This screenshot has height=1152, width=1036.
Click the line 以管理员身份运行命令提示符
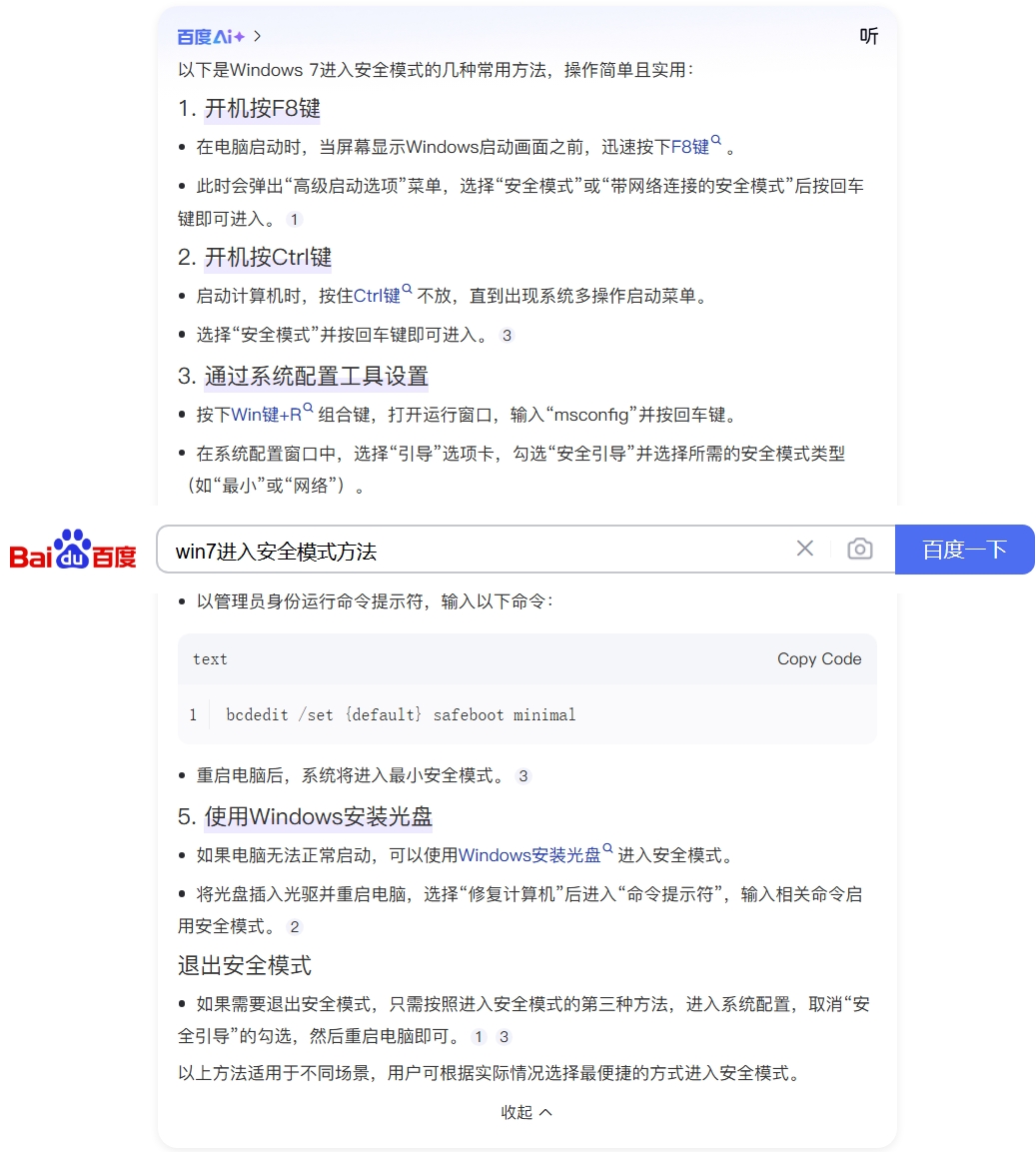tap(375, 601)
